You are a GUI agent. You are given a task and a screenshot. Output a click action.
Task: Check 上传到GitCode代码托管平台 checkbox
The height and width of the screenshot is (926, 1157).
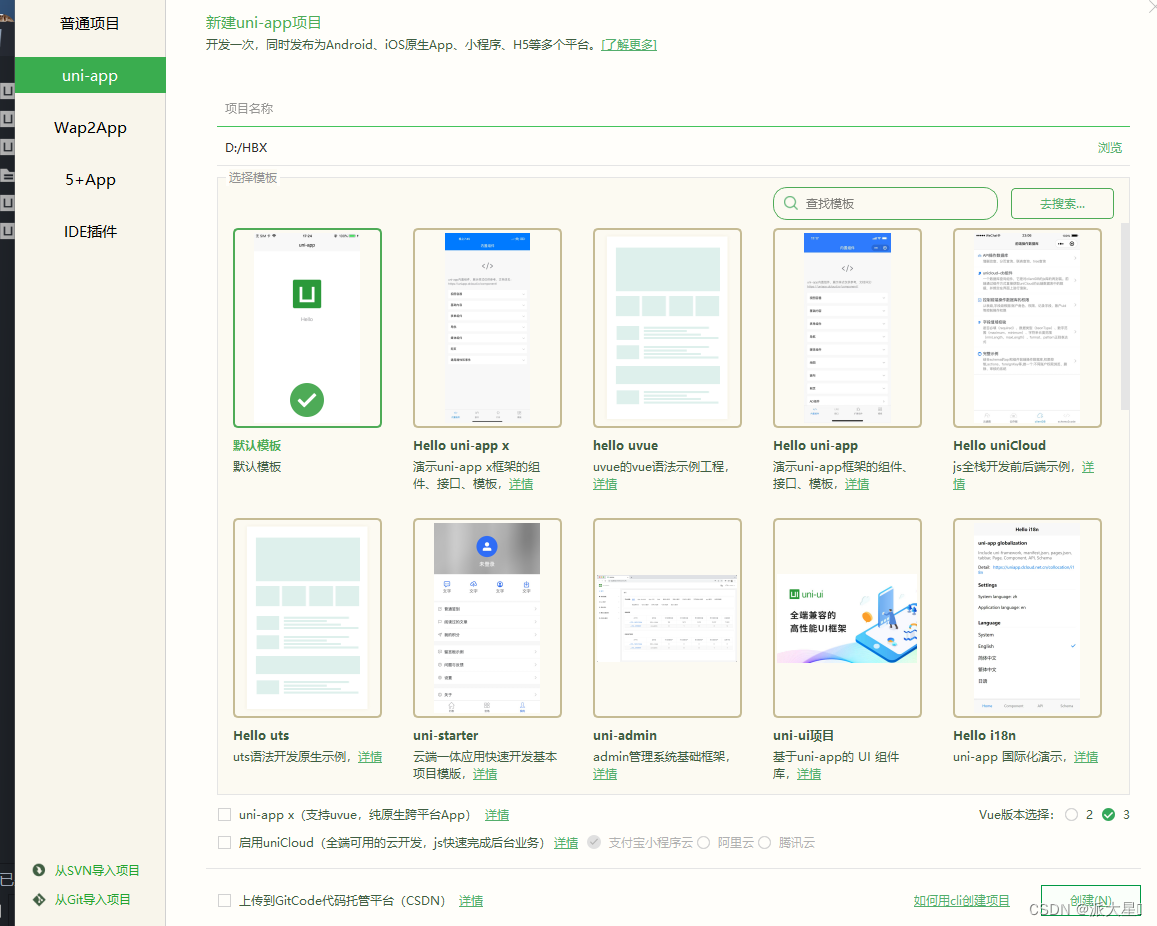point(224,900)
